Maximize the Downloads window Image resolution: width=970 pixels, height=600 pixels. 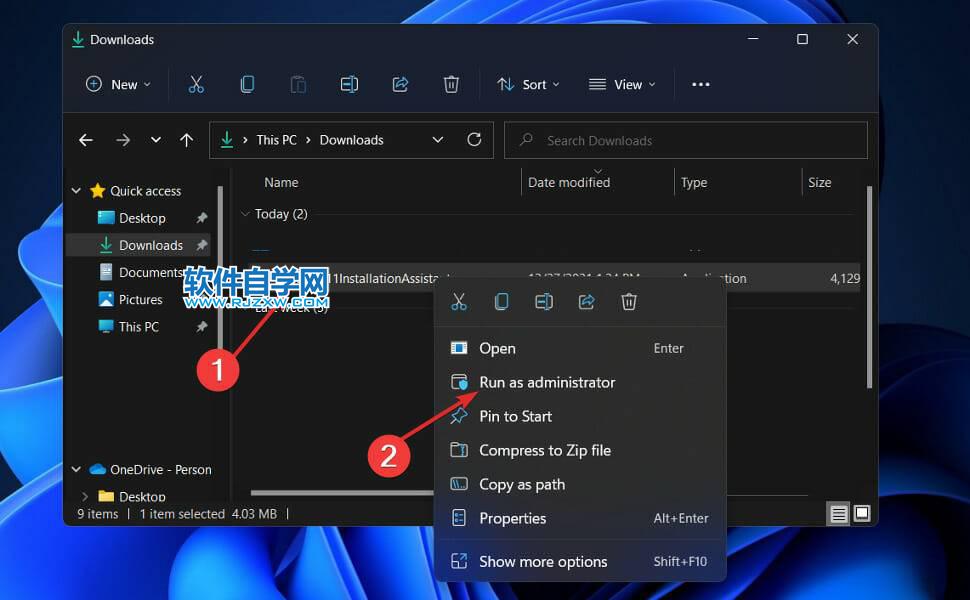(802, 39)
